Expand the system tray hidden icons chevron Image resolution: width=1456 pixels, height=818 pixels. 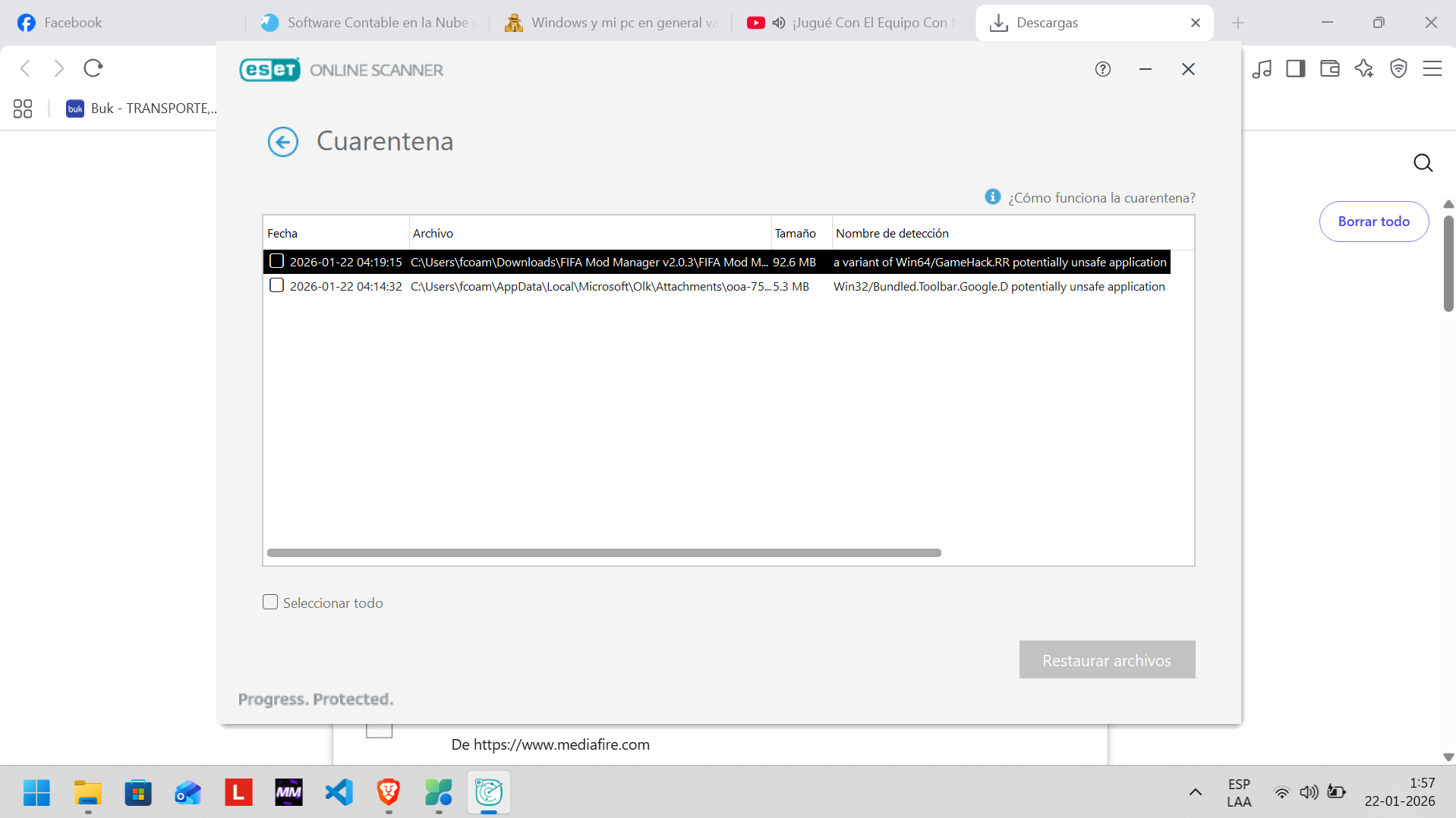[x=1195, y=792]
